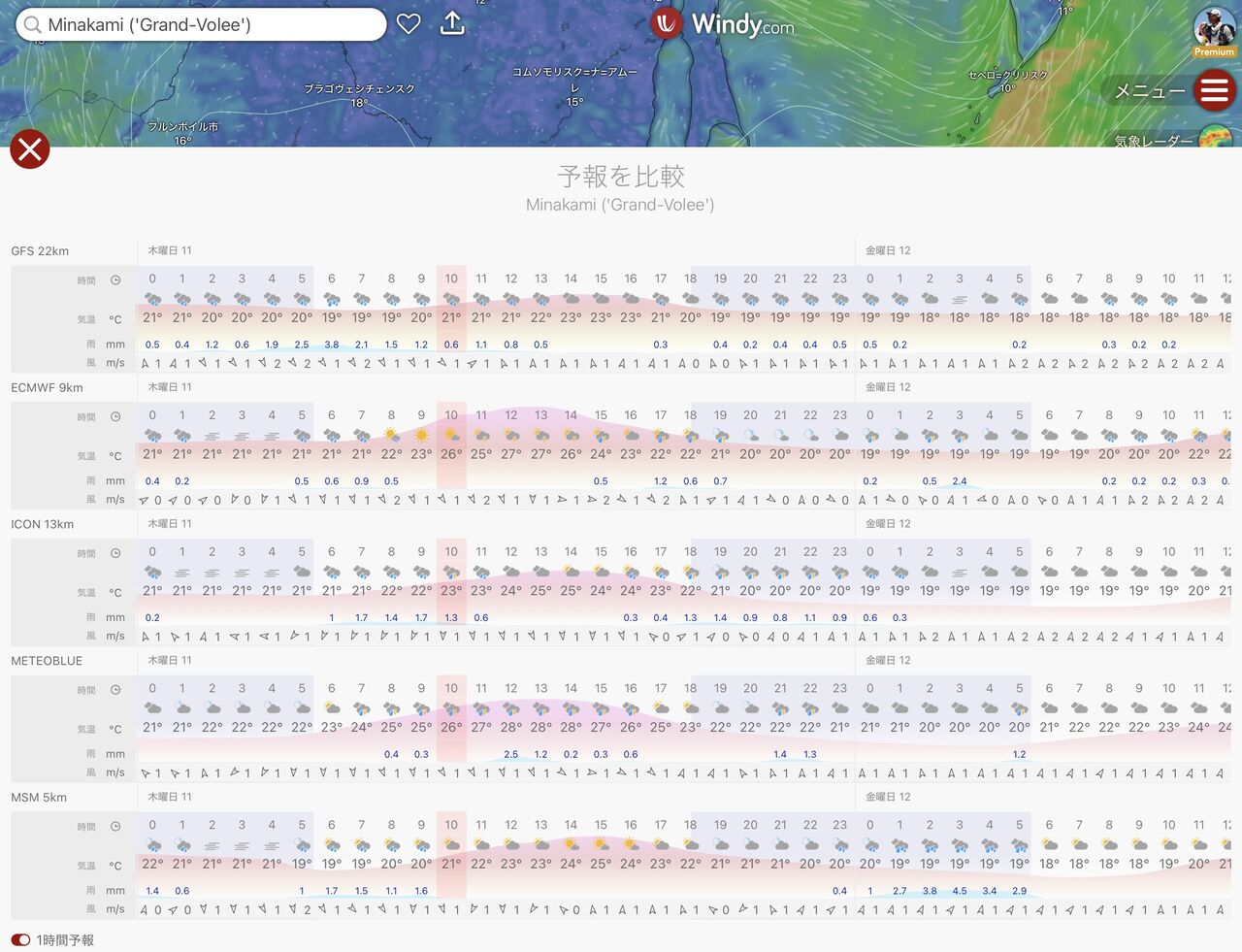The height and width of the screenshot is (952, 1242).
Task: Click METEOBLUE 28° temperature at hour 12
Action: pos(511,727)
